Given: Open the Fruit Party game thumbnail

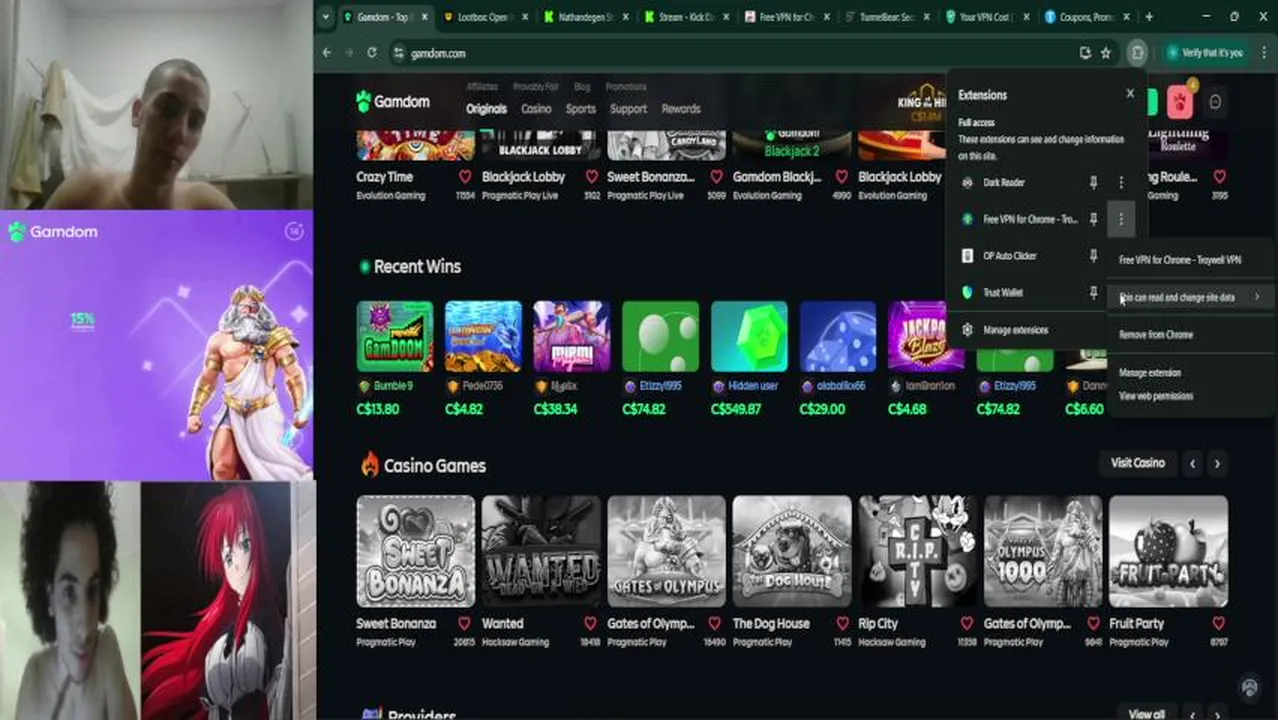Looking at the screenshot, I should (1168, 551).
